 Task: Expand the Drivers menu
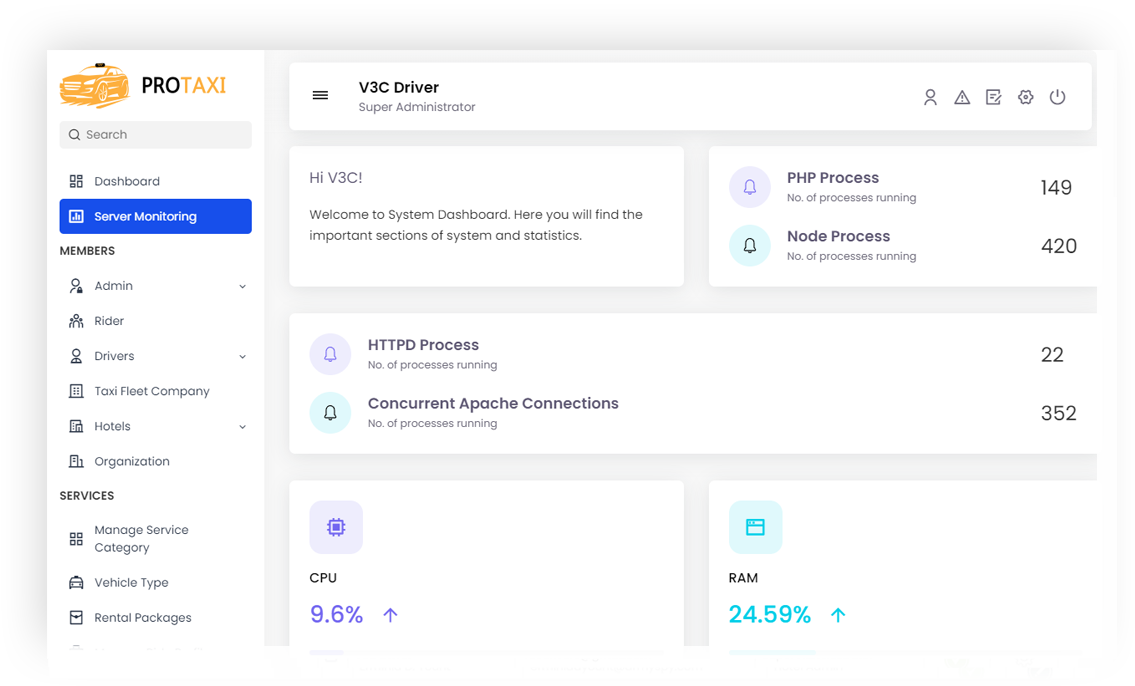pyautogui.click(x=114, y=355)
